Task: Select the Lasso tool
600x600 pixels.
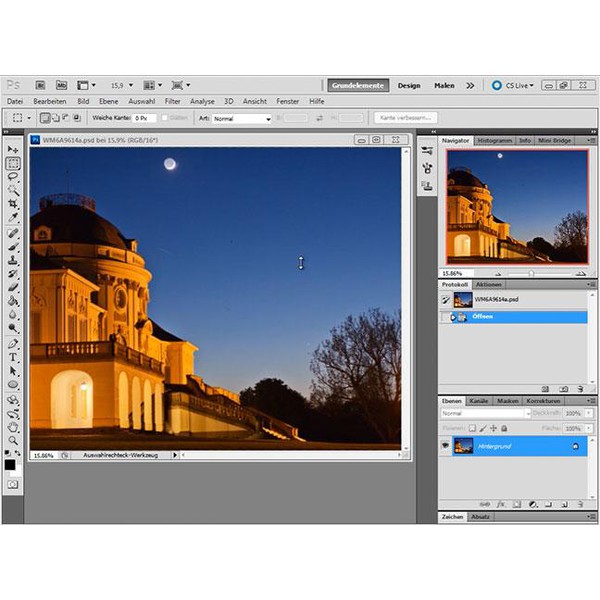Action: pyautogui.click(x=14, y=176)
